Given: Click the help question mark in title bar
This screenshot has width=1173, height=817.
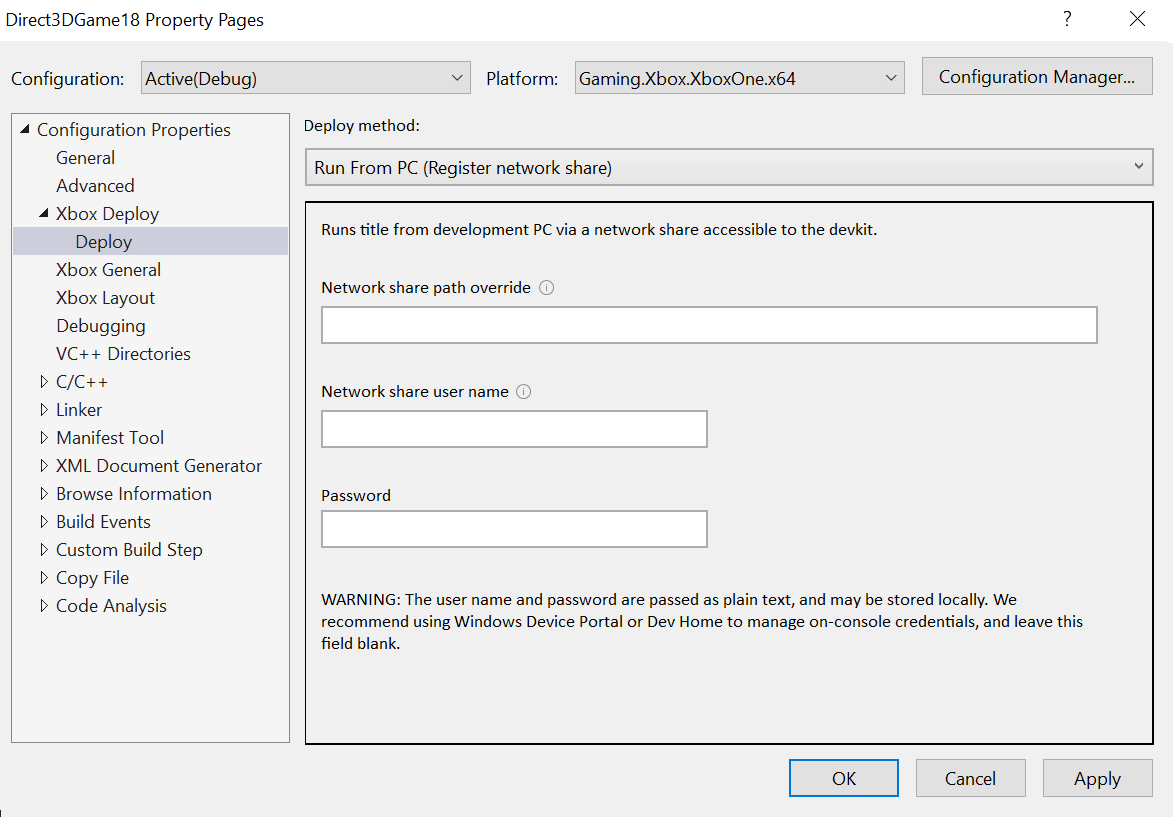Looking at the screenshot, I should point(1067,19).
